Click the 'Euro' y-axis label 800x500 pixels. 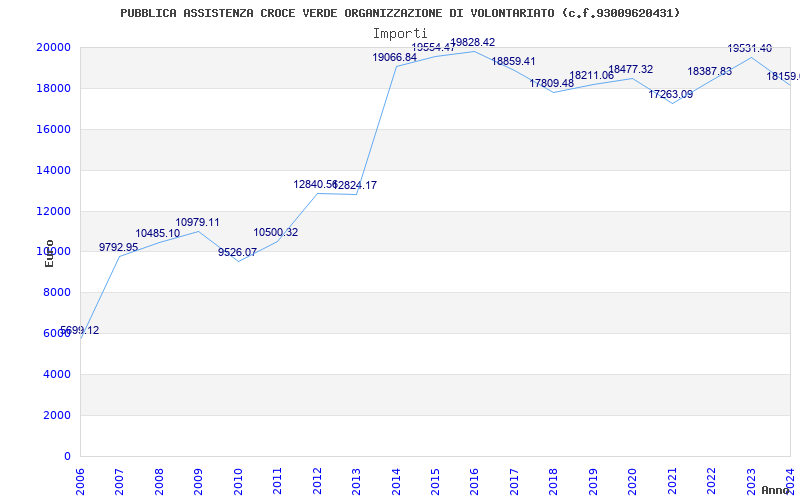click(x=49, y=254)
